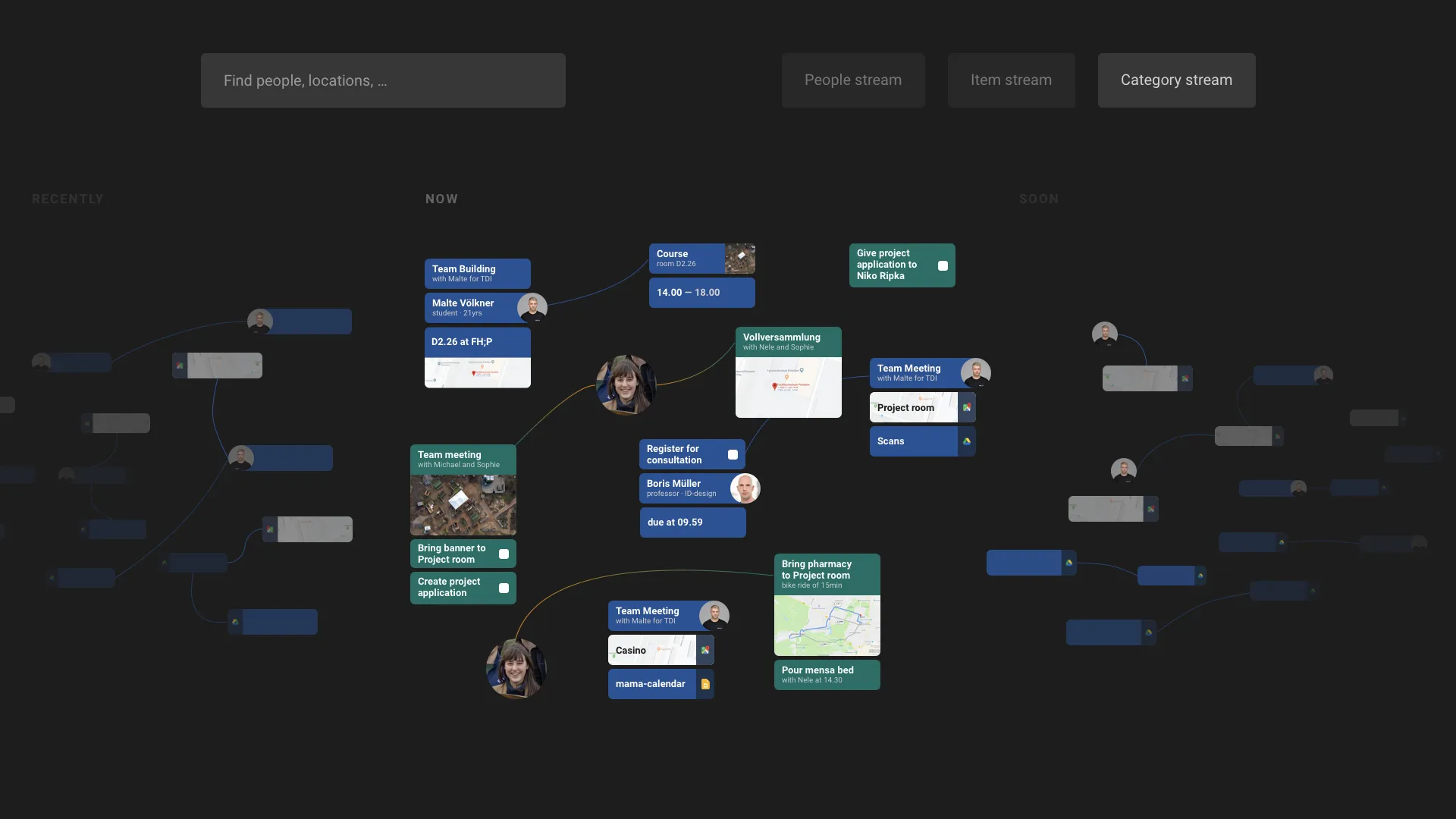Image resolution: width=1456 pixels, height=819 pixels.
Task: Check off Give project application to Niko Ripka
Action: (x=943, y=265)
